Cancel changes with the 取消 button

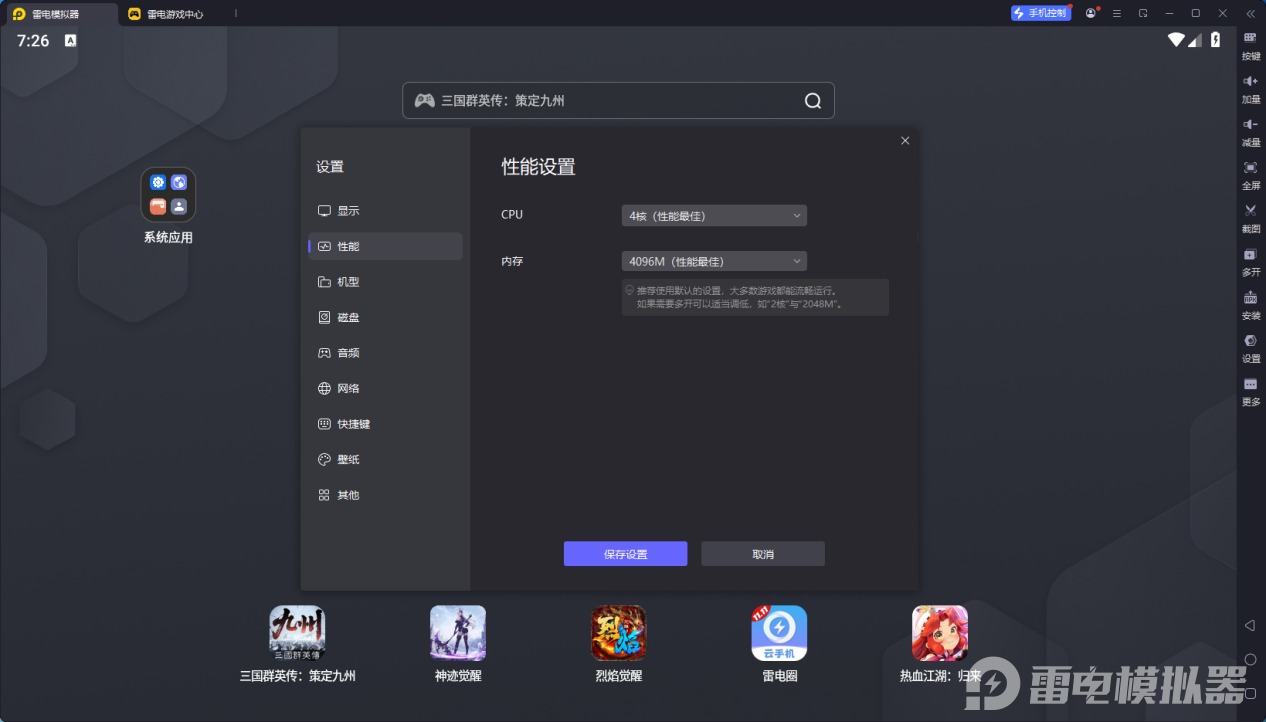point(762,553)
